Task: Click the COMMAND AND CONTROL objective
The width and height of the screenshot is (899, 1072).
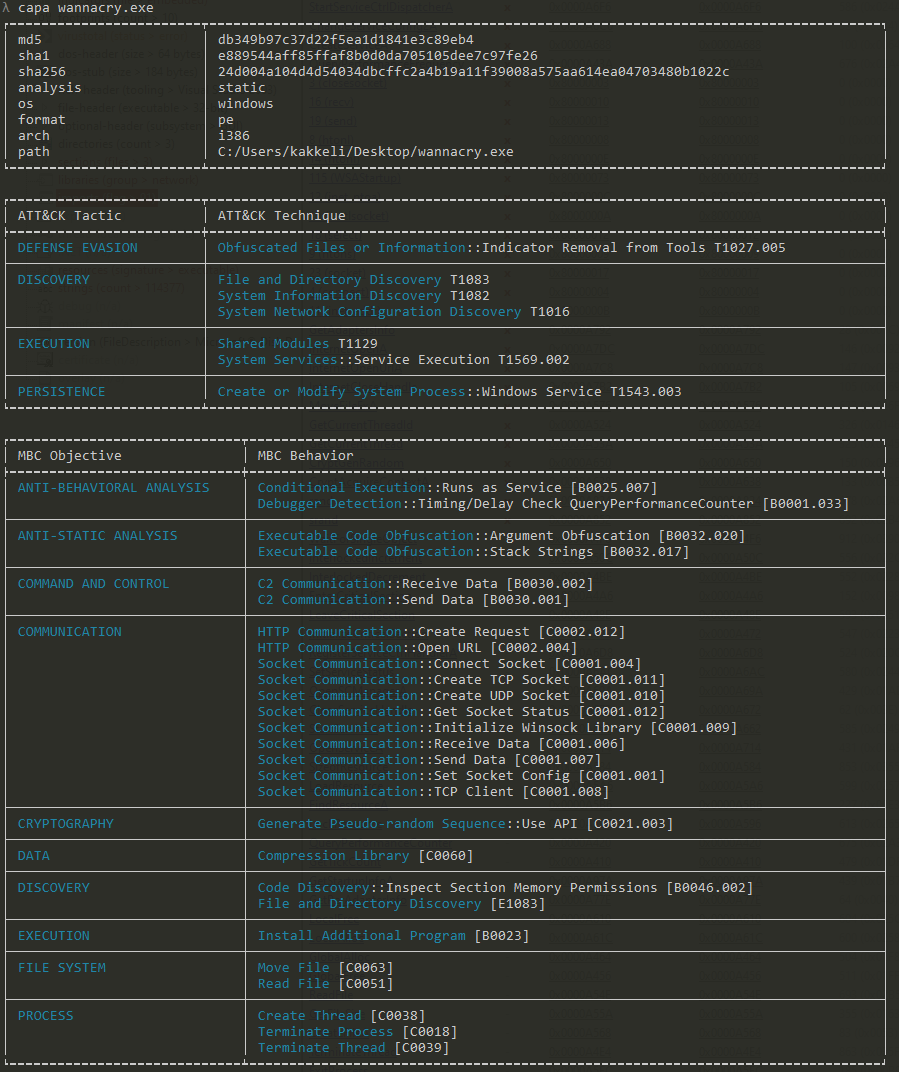Action: click(x=93, y=584)
